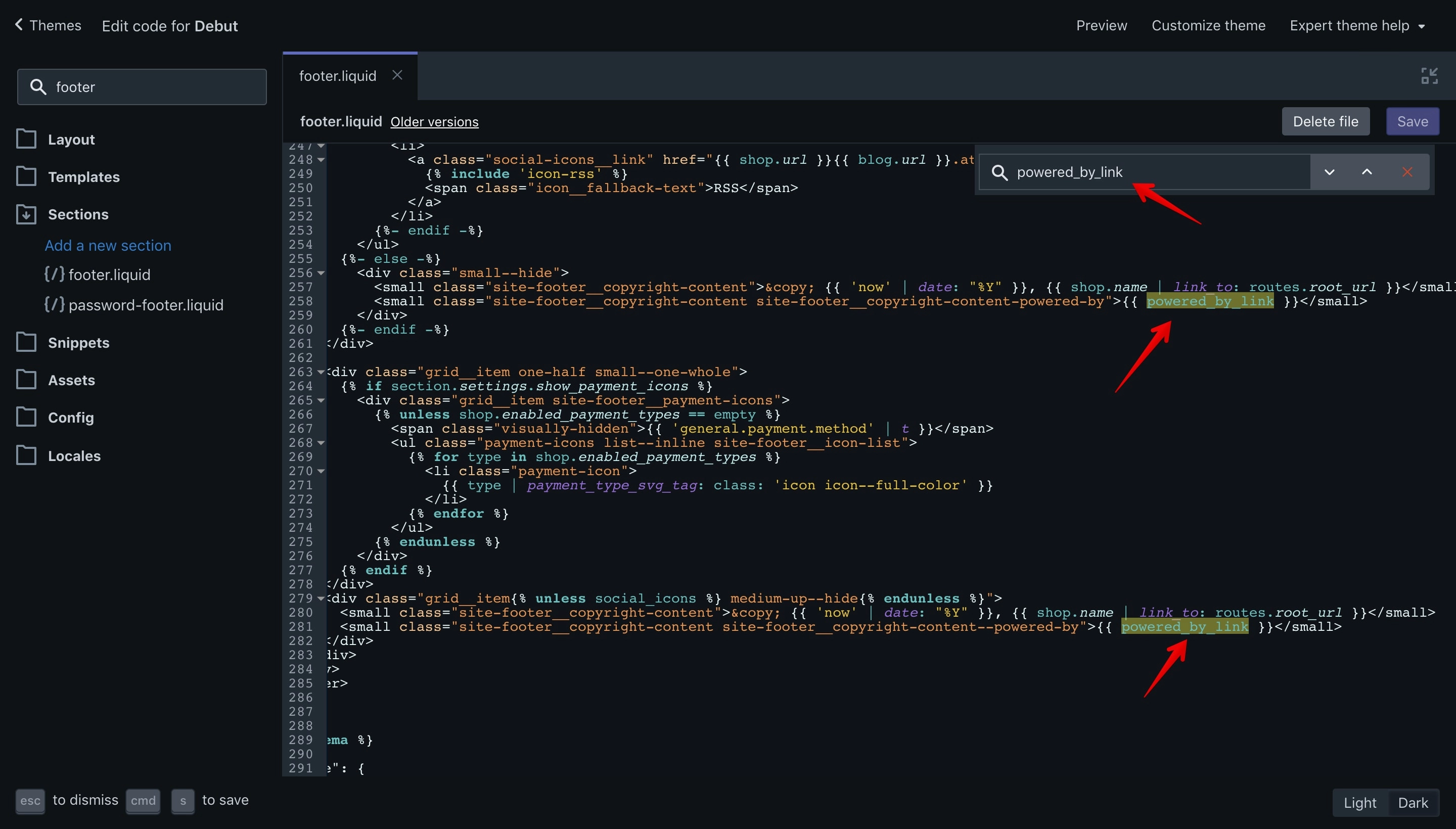Click the 'Edit code for Debut' title
Image resolution: width=1456 pixels, height=829 pixels.
170,26
